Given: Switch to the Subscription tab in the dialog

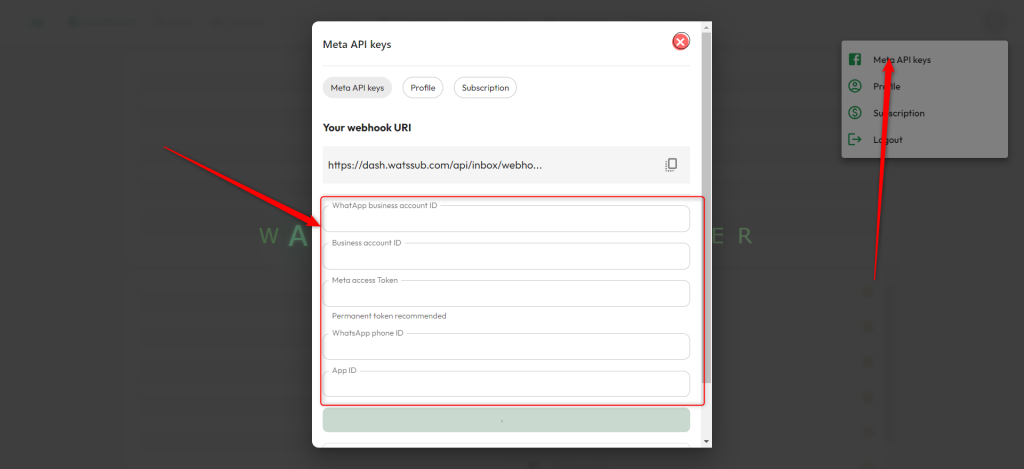Looking at the screenshot, I should coord(485,88).
